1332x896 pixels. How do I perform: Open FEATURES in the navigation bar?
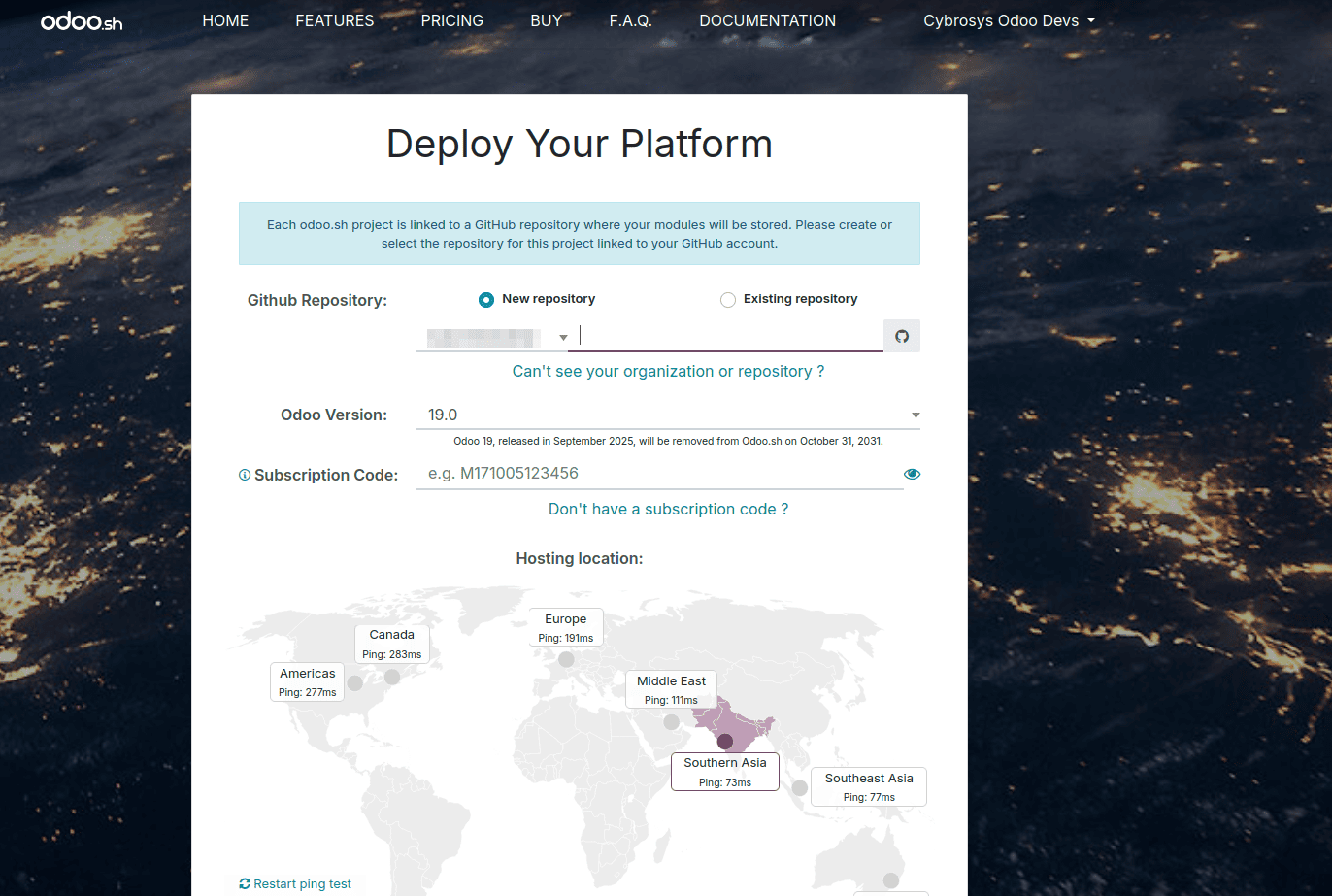[x=335, y=20]
